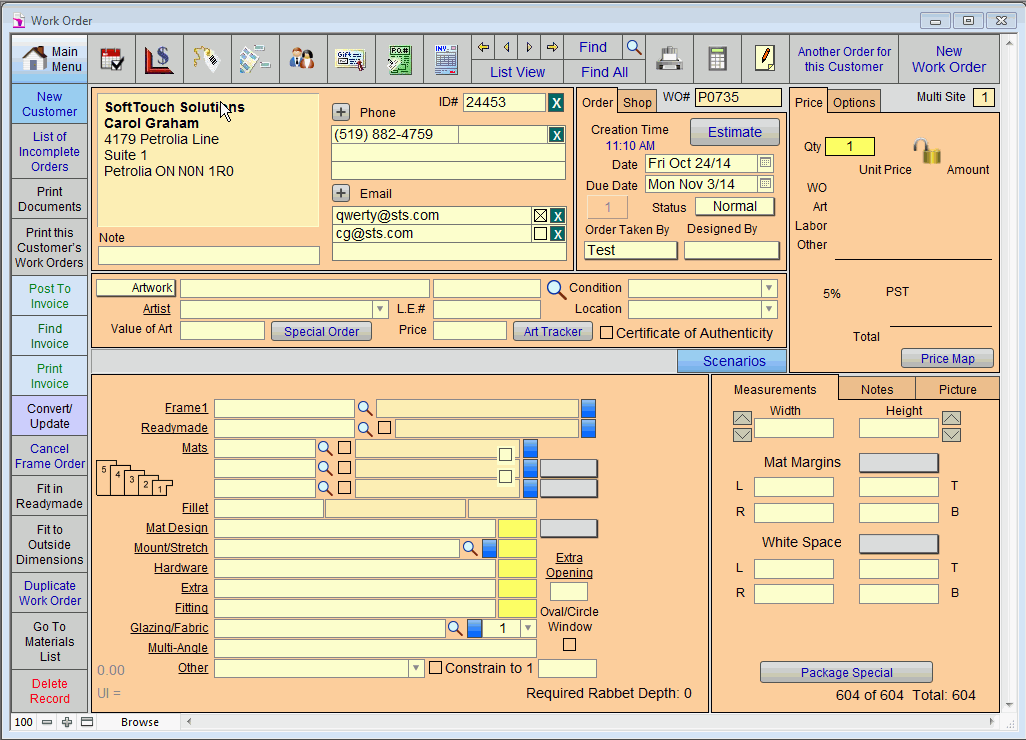Open the Location dropdown list
This screenshot has height=740, width=1026.
point(768,310)
